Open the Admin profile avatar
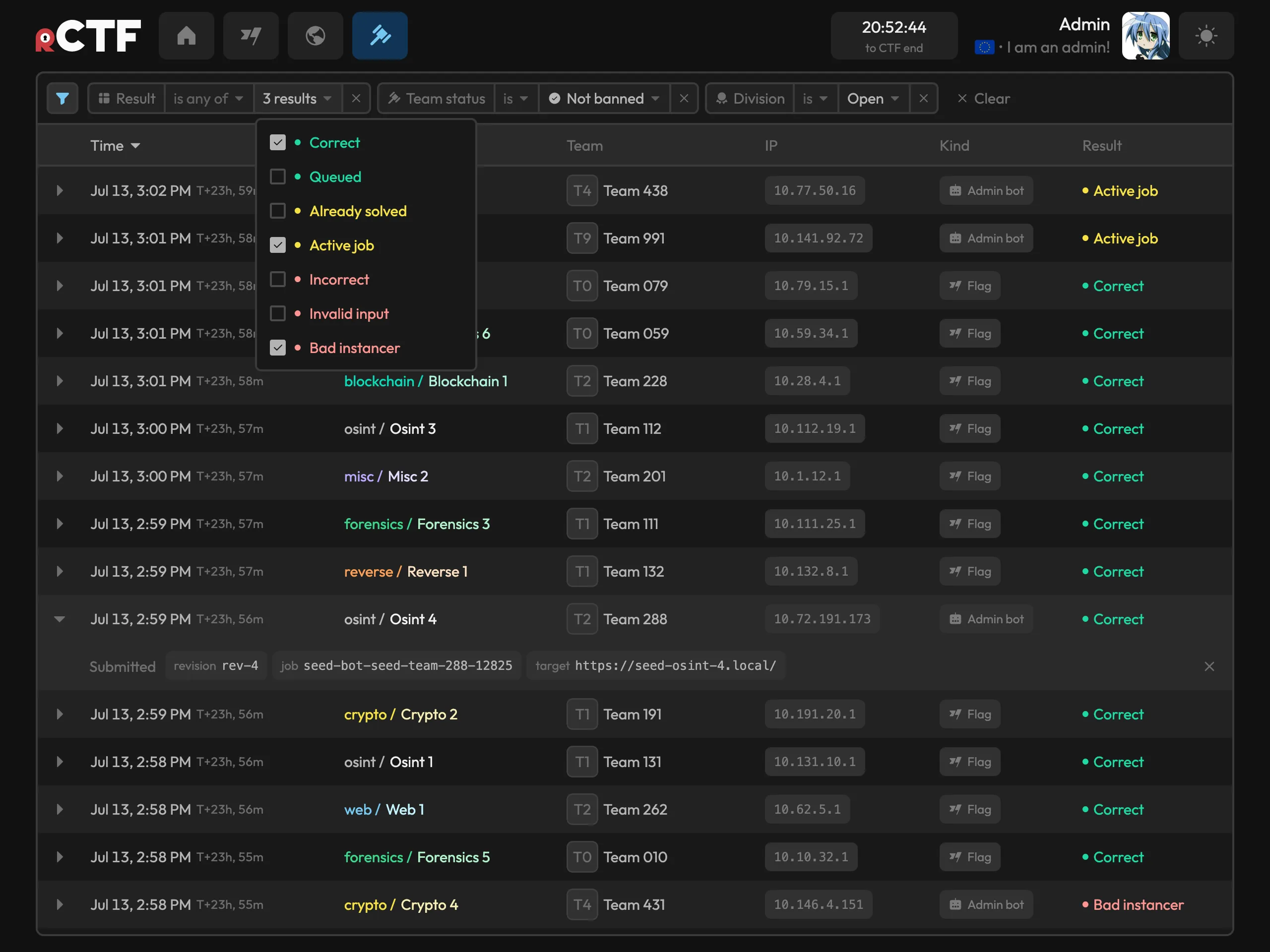Screen dimensions: 1270x952 click(x=1145, y=36)
